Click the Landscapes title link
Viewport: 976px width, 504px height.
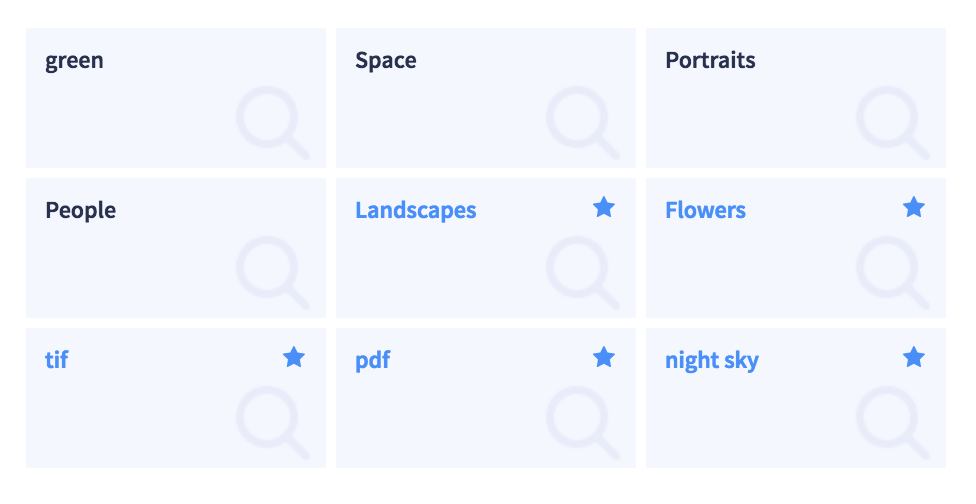coord(416,210)
